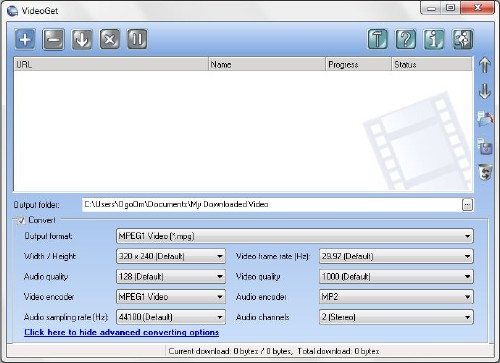The width and height of the screenshot is (500, 363).
Task: Click the Name column header
Action: click(267, 64)
